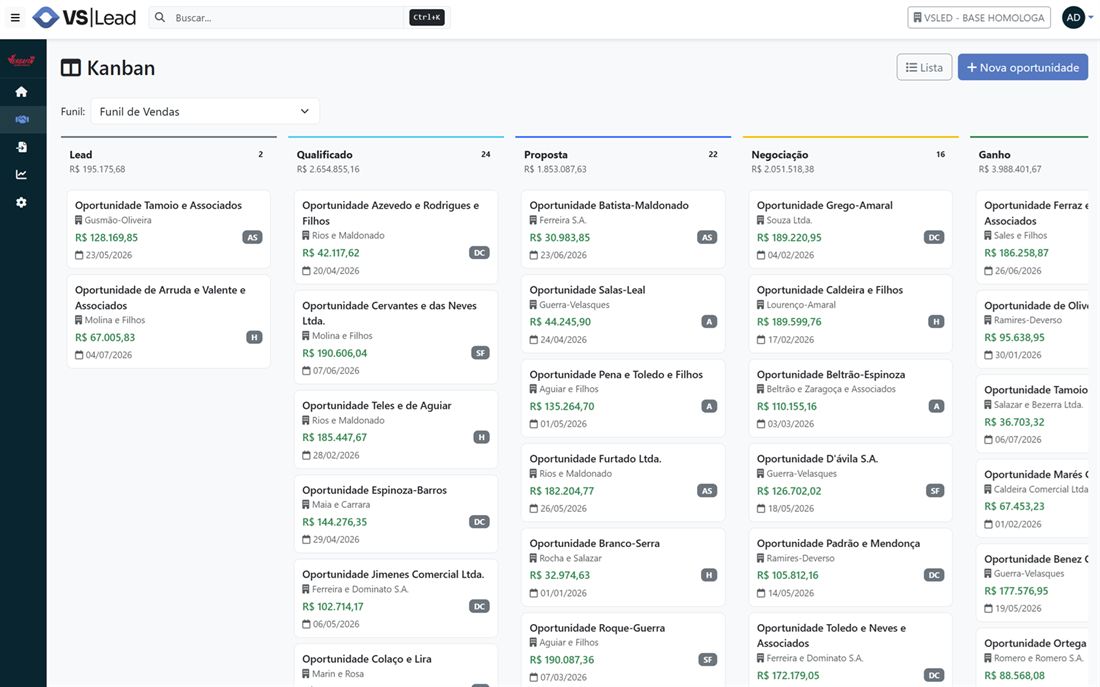Click H badge on Teles e de Aguiar card

(x=481, y=437)
